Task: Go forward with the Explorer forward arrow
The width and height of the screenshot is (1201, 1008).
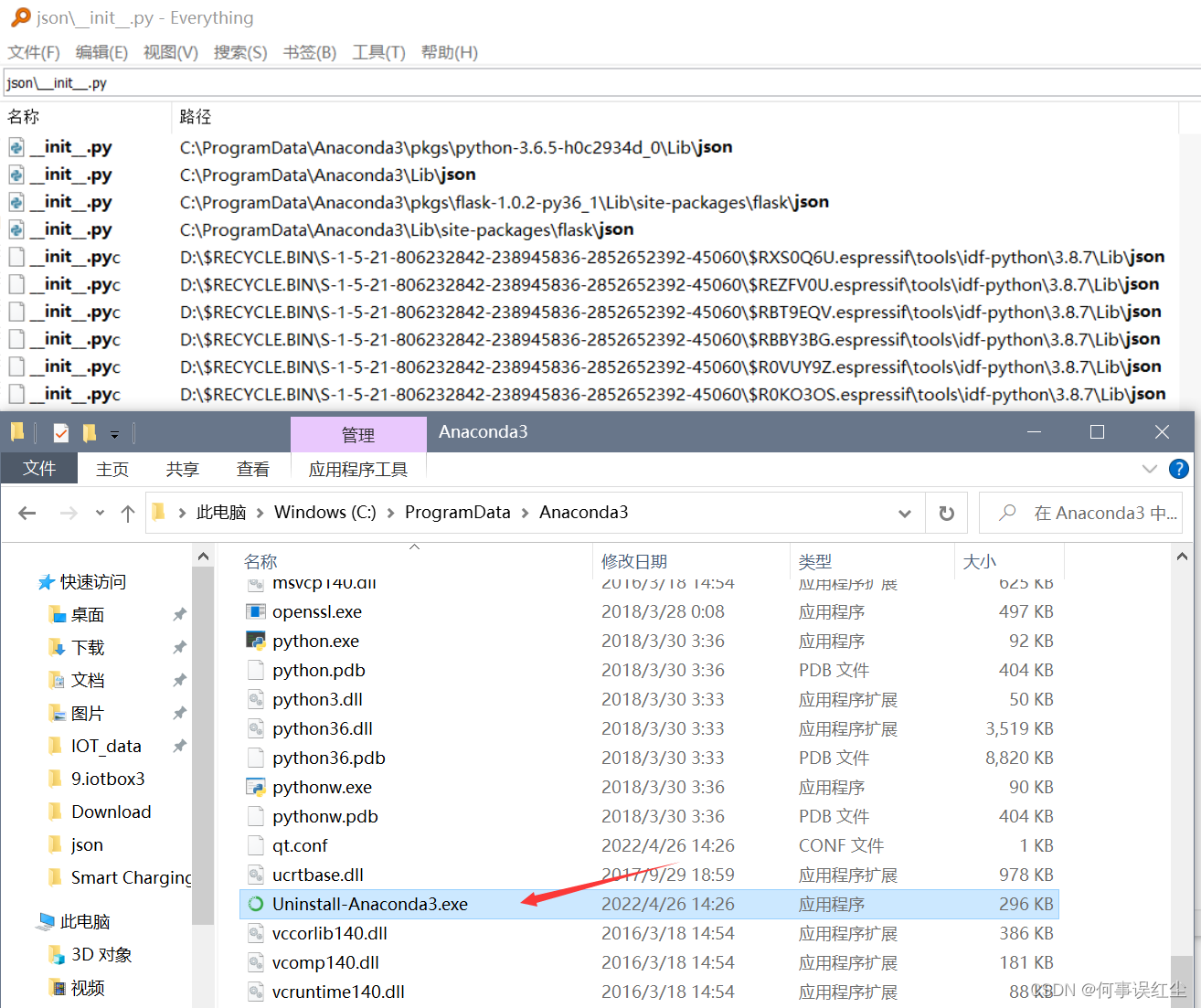Action: 69,513
